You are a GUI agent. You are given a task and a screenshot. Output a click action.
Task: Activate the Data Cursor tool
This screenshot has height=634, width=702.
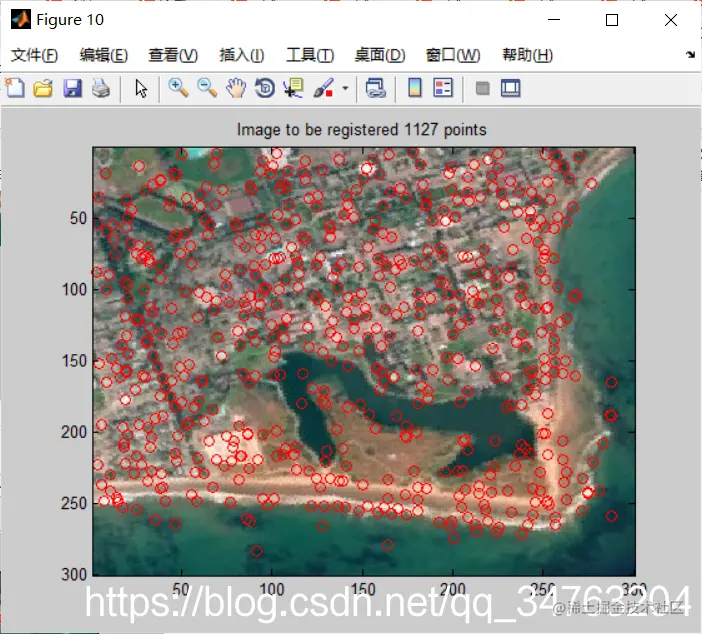294,88
